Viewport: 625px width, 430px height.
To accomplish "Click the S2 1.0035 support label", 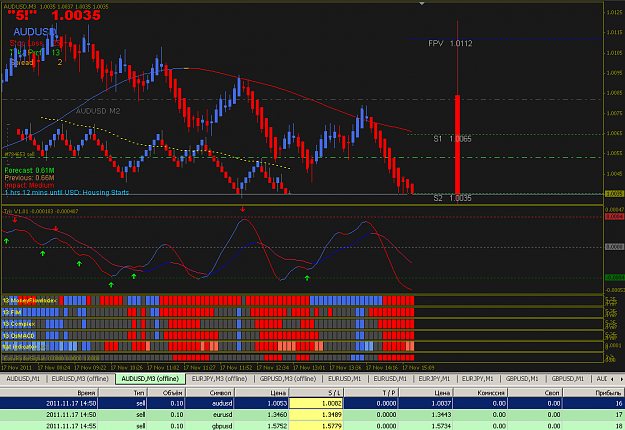I will (x=452, y=198).
